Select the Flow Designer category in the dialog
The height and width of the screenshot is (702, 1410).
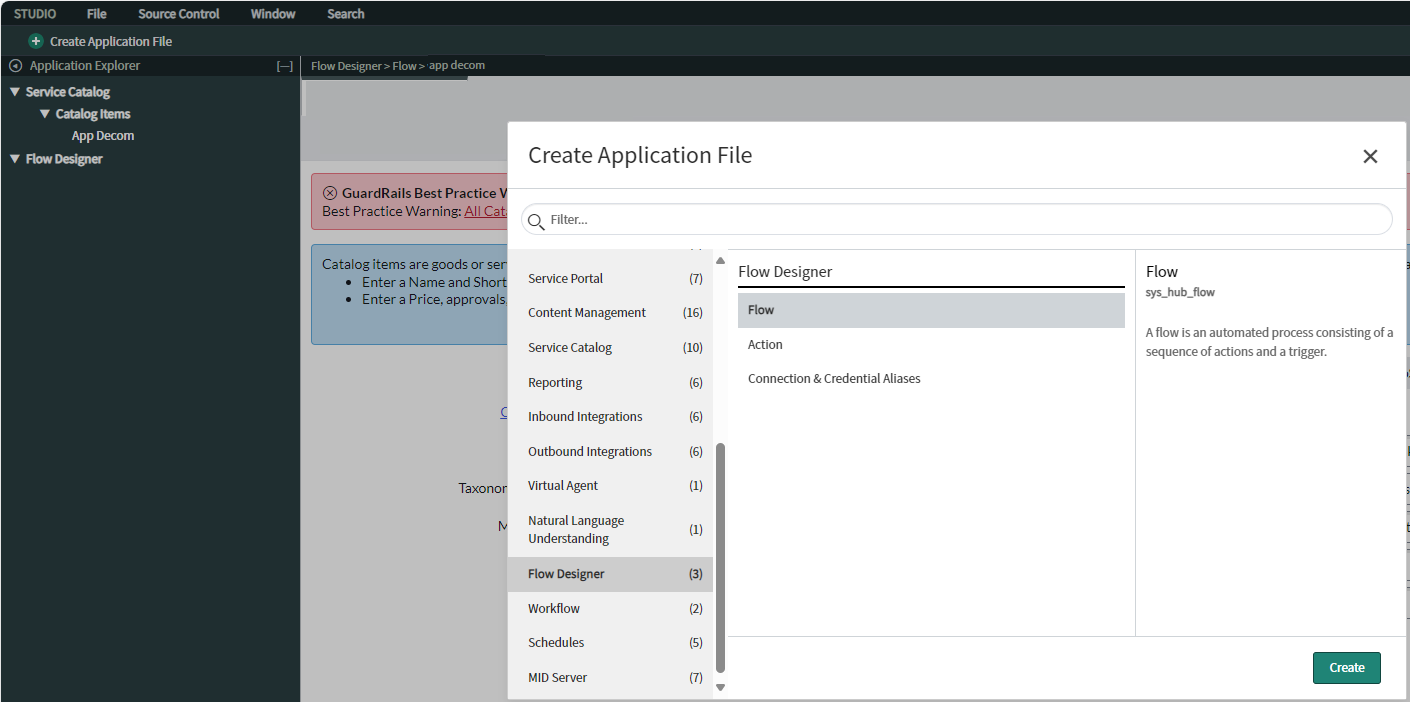[x=610, y=574]
